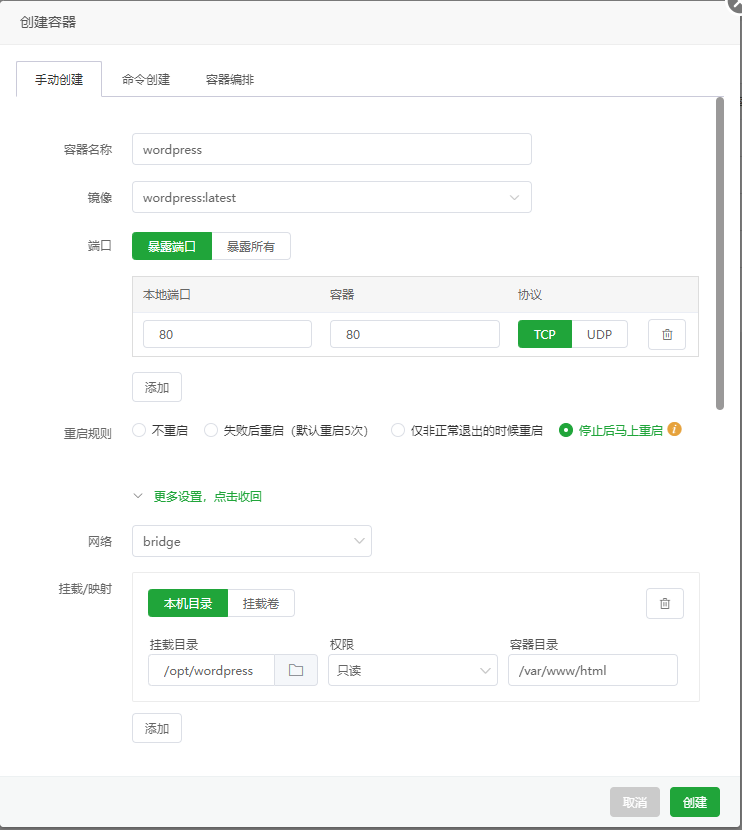
Task: Delete the port 80 mapping row
Action: pos(666,335)
